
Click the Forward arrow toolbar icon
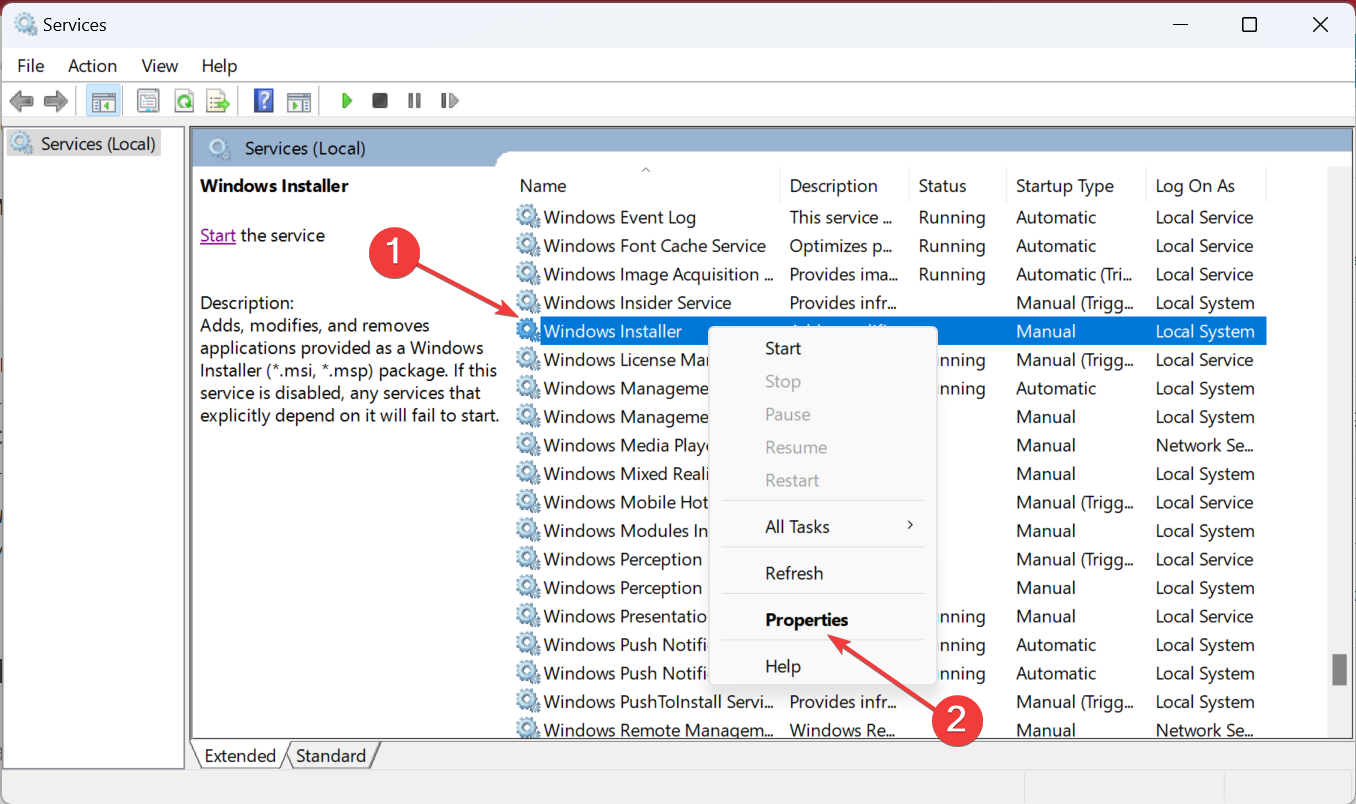point(56,101)
